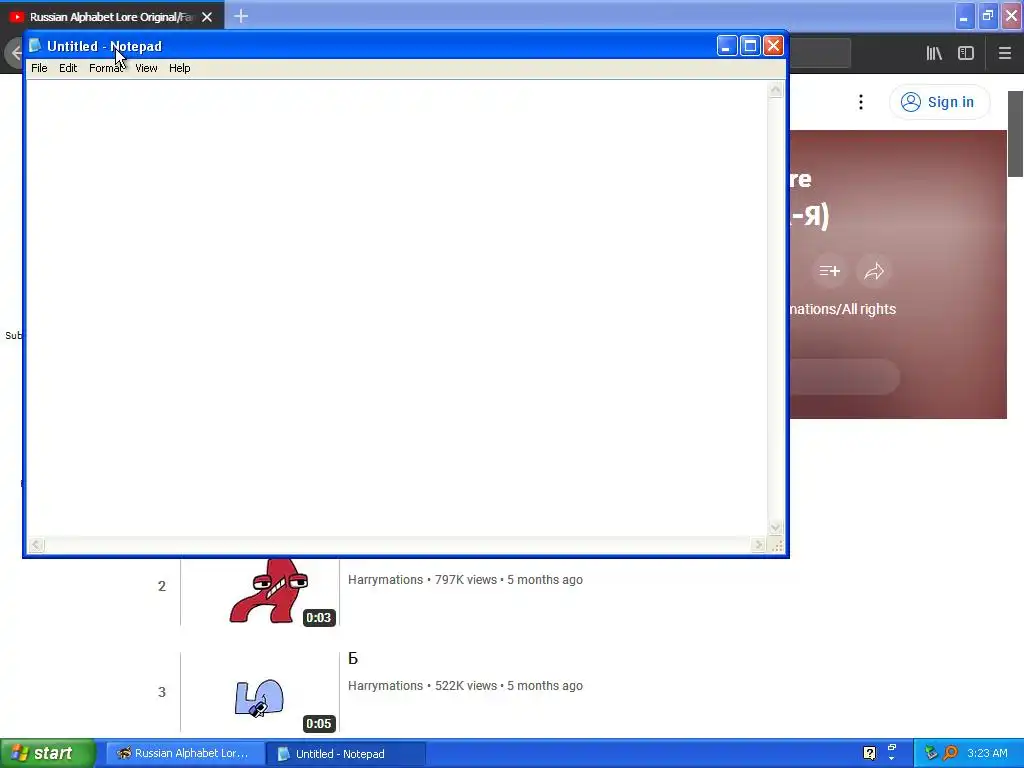This screenshot has width=1024, height=768.
Task: Open the Help menu in Notepad
Action: (180, 68)
